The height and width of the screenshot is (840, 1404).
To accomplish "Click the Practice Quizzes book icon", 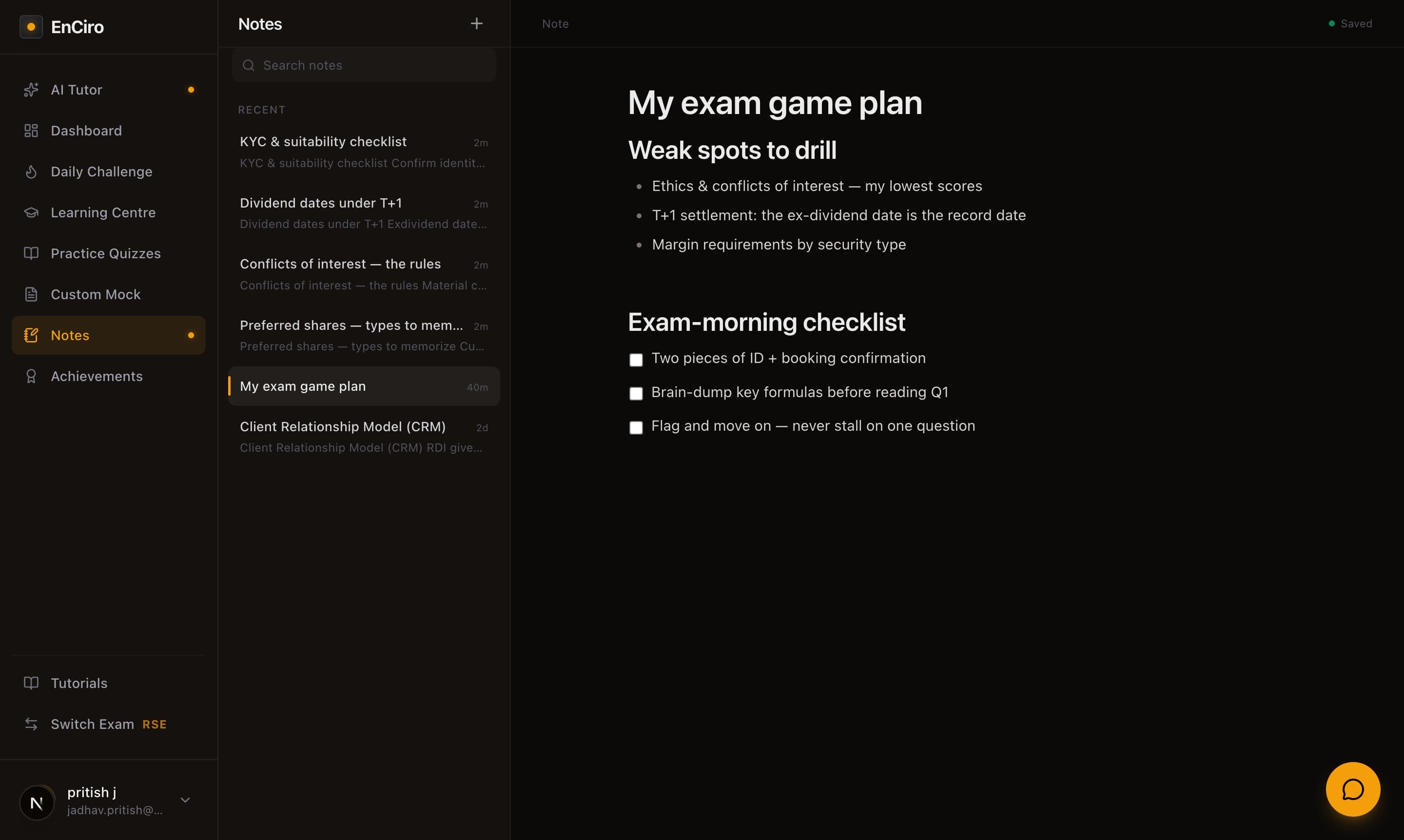I will (31, 253).
